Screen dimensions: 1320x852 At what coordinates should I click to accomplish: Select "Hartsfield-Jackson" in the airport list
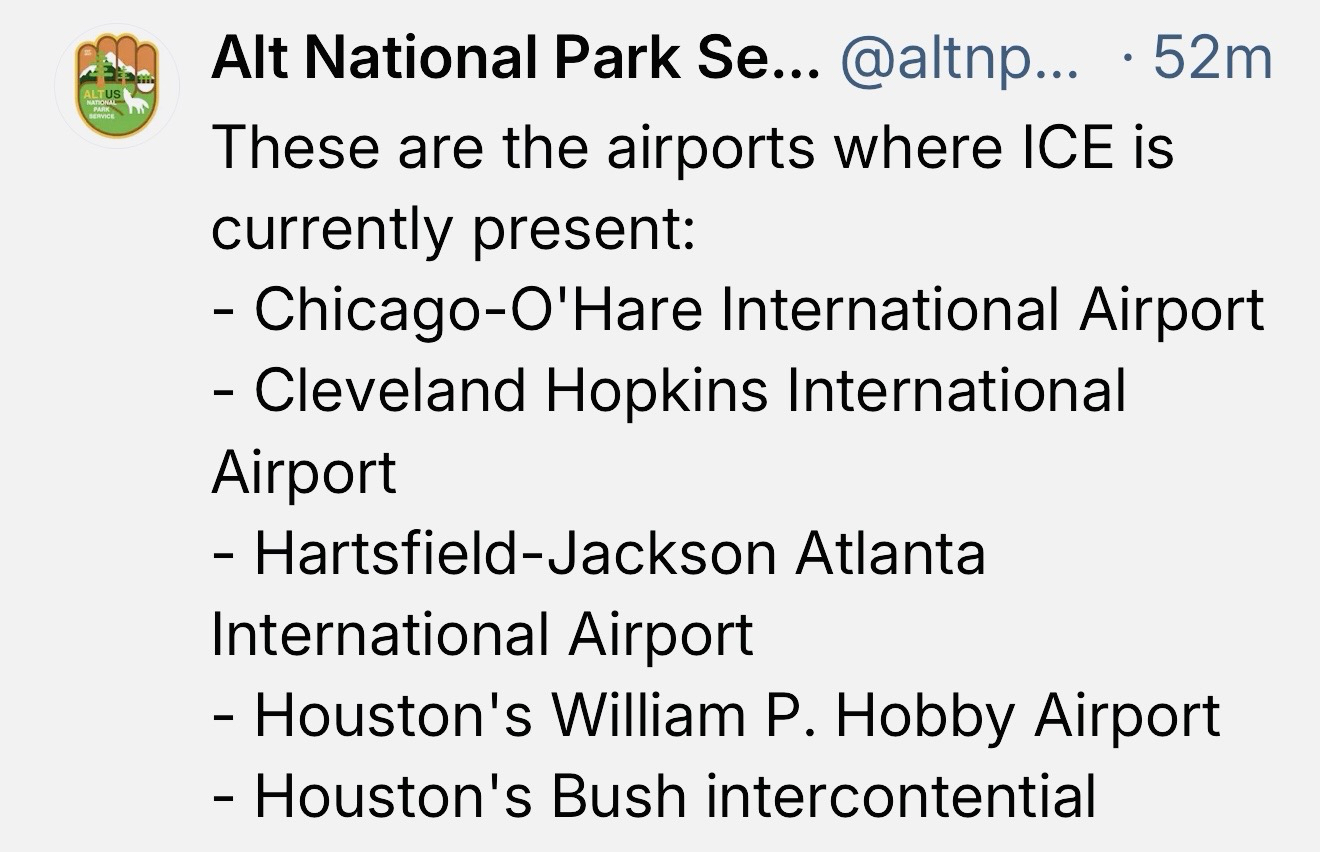tap(515, 553)
